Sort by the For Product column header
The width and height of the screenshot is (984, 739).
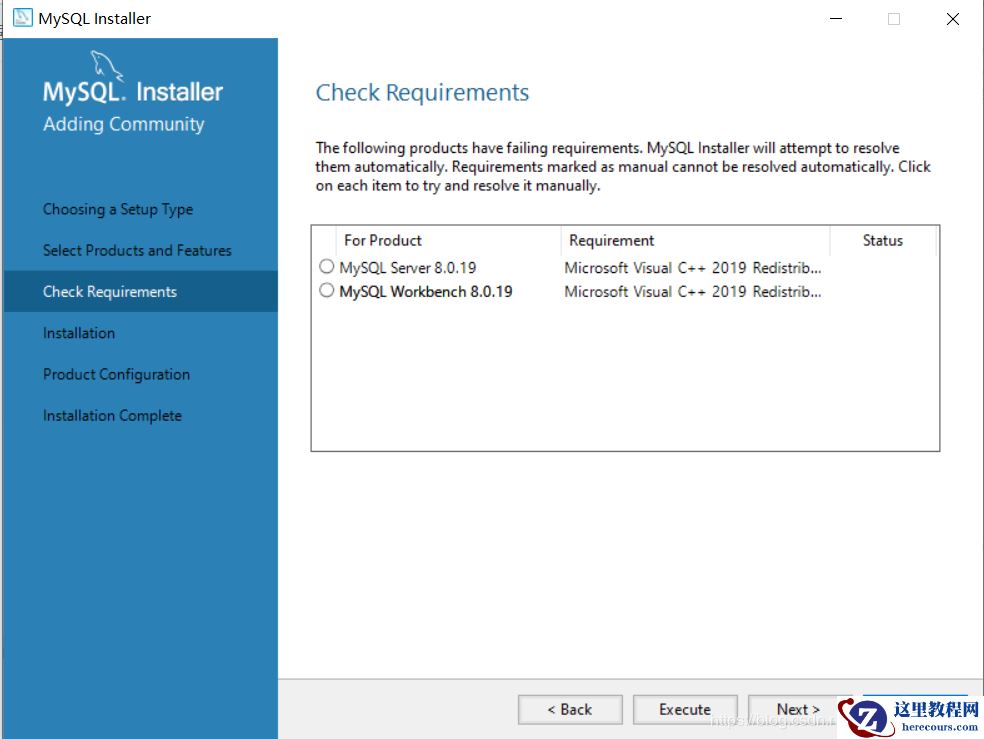click(448, 240)
